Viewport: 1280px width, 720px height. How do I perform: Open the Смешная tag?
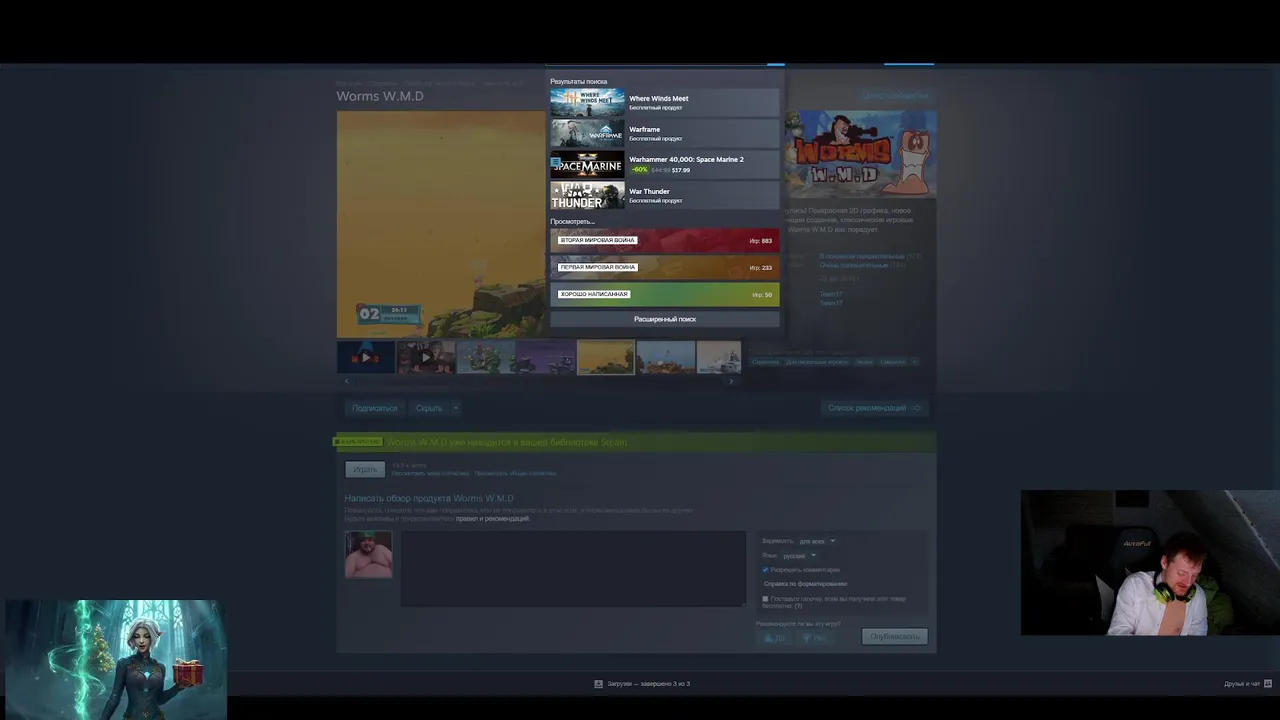point(892,362)
